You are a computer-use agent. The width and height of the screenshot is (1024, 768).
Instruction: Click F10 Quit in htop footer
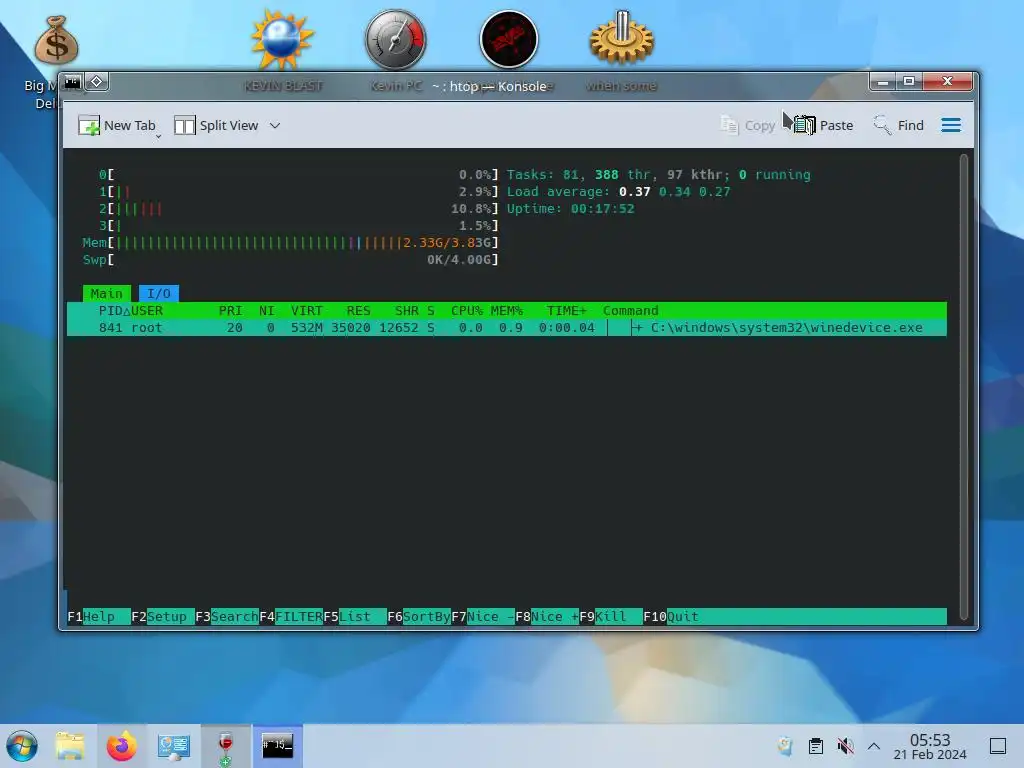pyautogui.click(x=671, y=616)
